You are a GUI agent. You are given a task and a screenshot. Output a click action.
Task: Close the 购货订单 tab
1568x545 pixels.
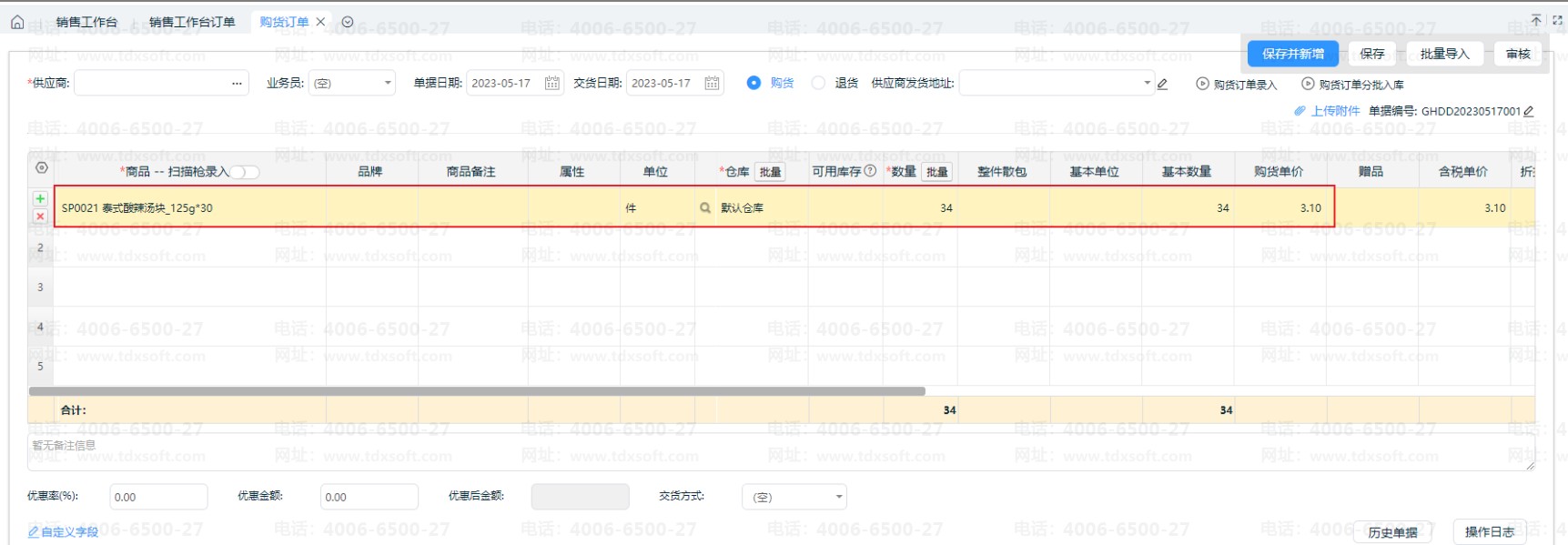320,22
